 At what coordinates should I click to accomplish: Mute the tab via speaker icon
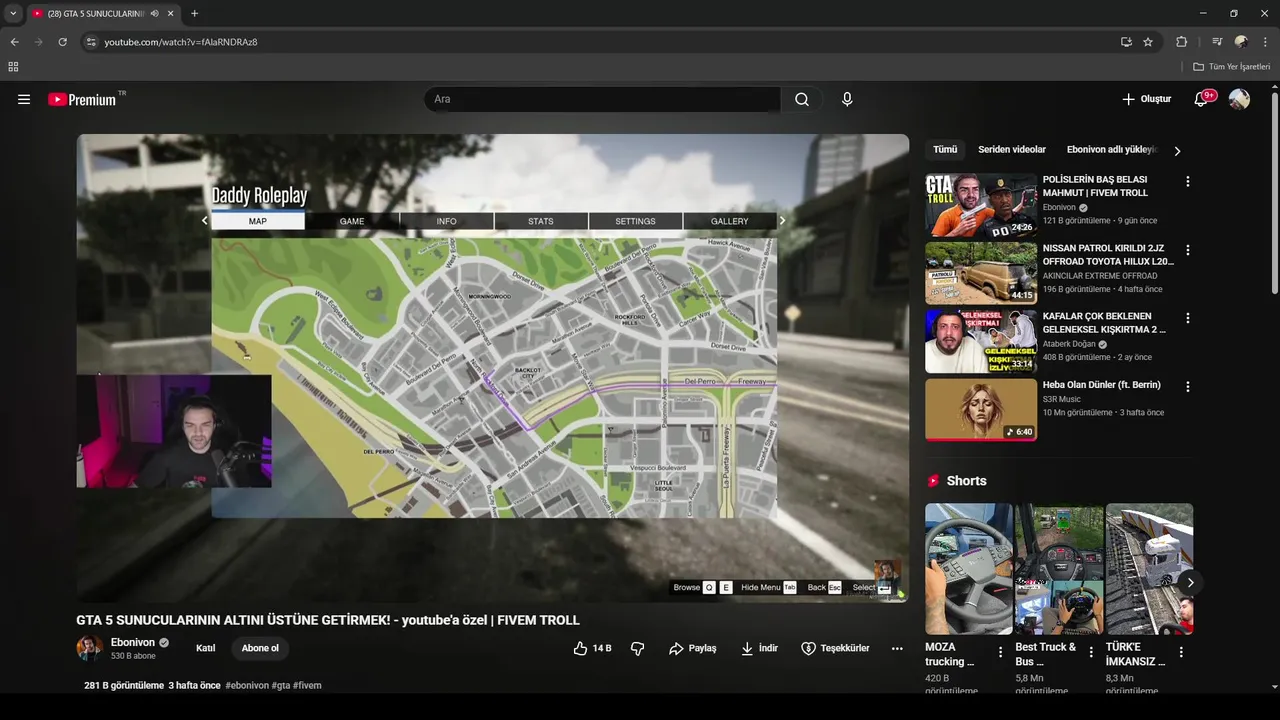click(x=154, y=14)
